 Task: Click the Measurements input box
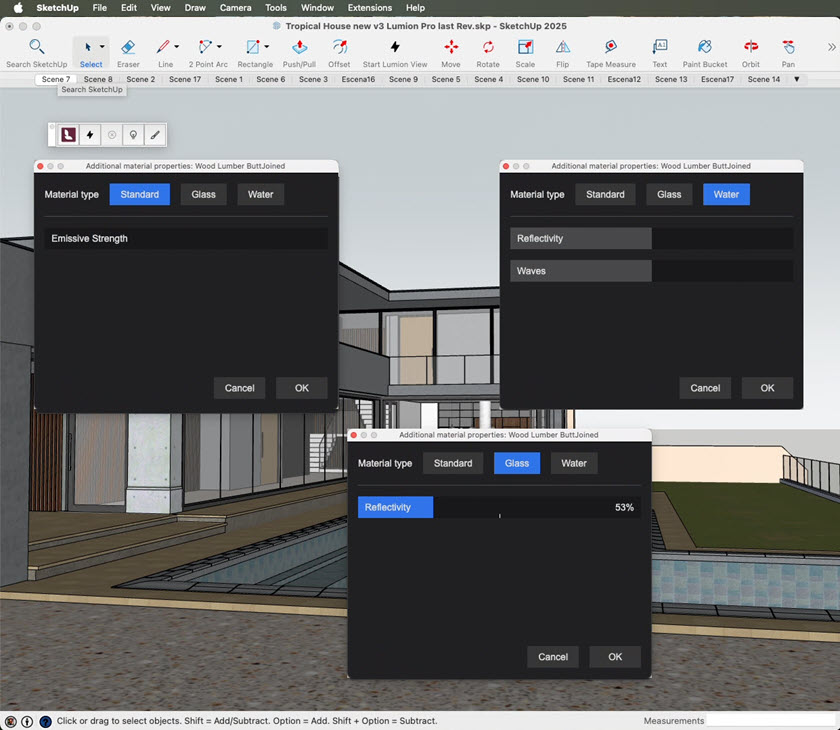[x=770, y=720]
